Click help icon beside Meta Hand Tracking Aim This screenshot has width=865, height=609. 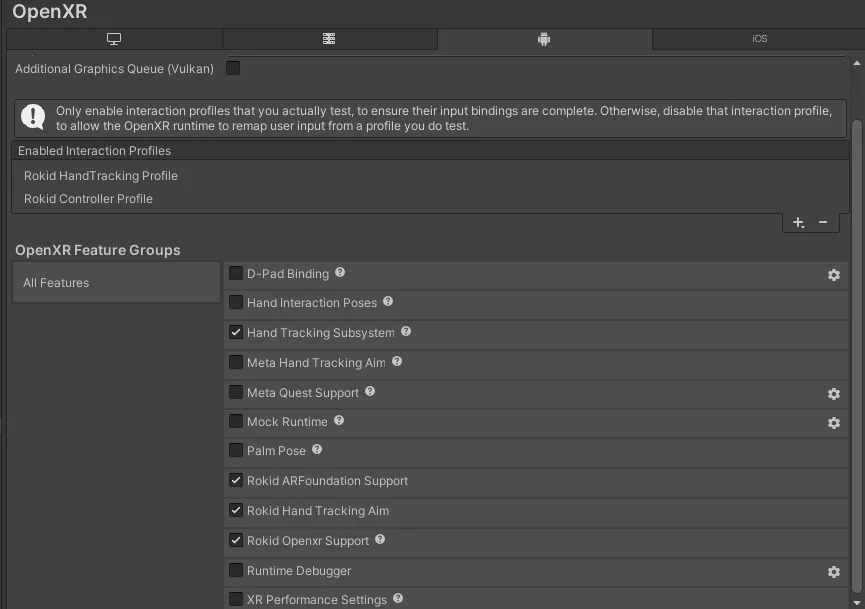coord(397,362)
